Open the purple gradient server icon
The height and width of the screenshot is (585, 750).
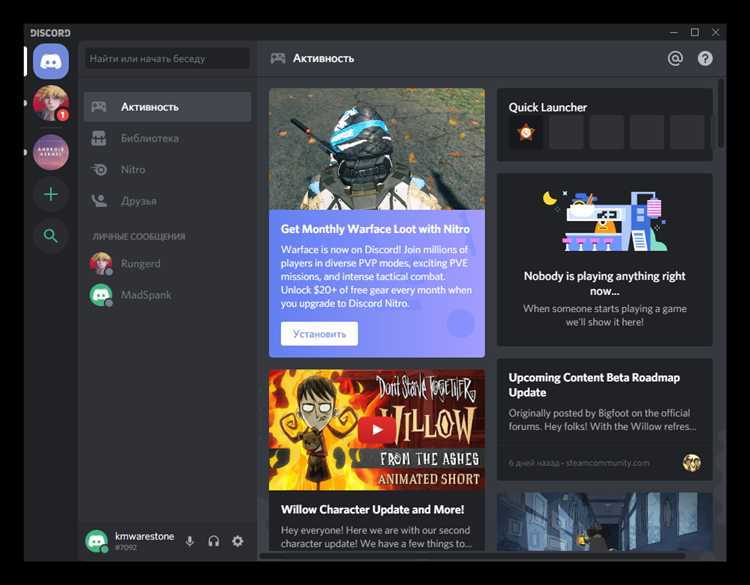pyautogui.click(x=51, y=152)
